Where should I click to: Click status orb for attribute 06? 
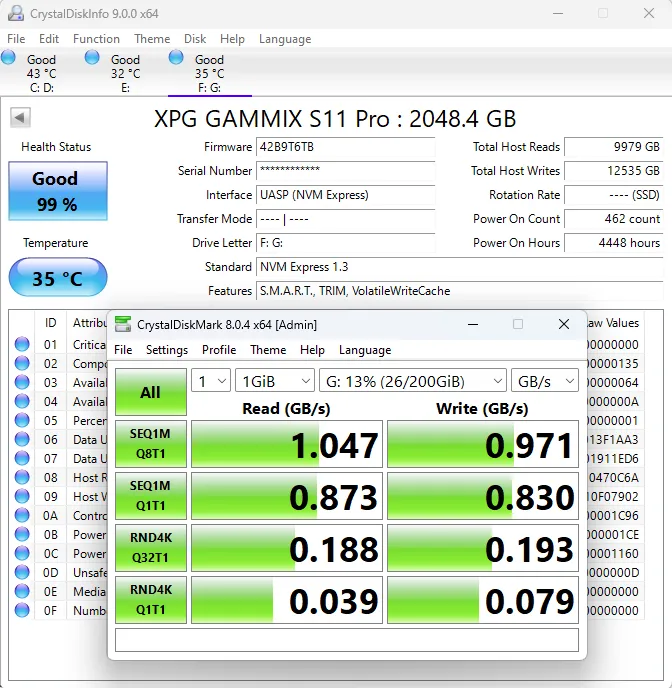pos(22,440)
